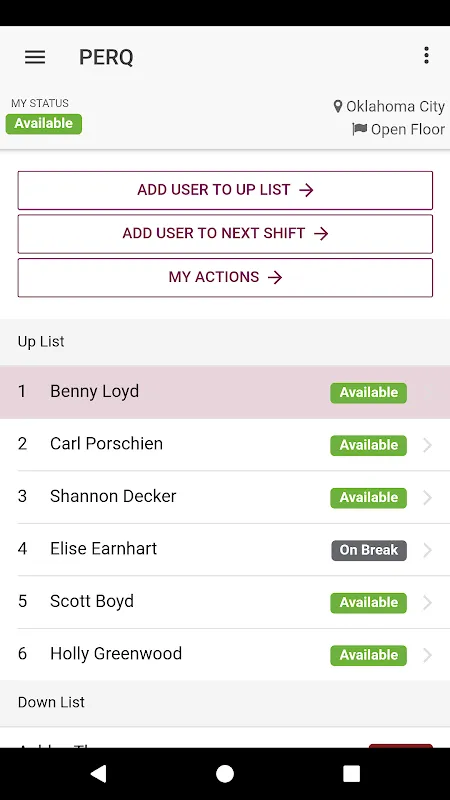This screenshot has height=800, width=450.
Task: Expand Elise Earnhart's row chevron
Action: (428, 550)
